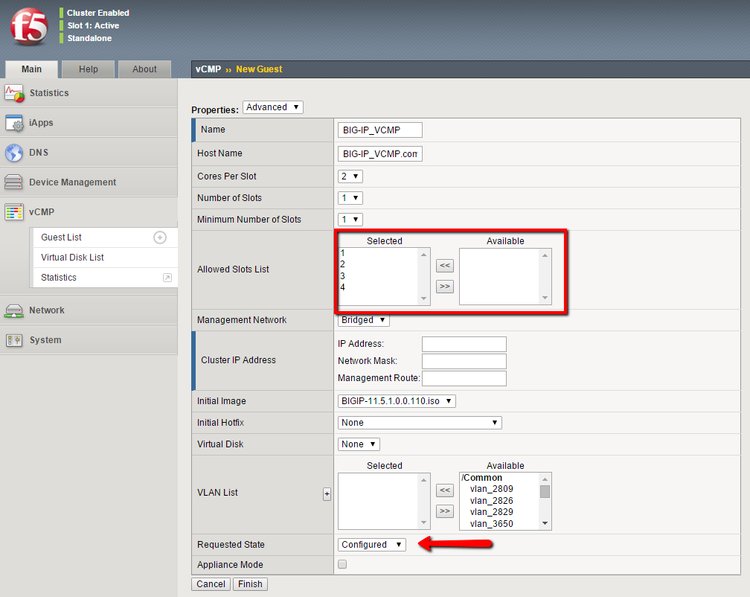The height and width of the screenshot is (597, 750).
Task: Click the Finish button
Action: 249,584
